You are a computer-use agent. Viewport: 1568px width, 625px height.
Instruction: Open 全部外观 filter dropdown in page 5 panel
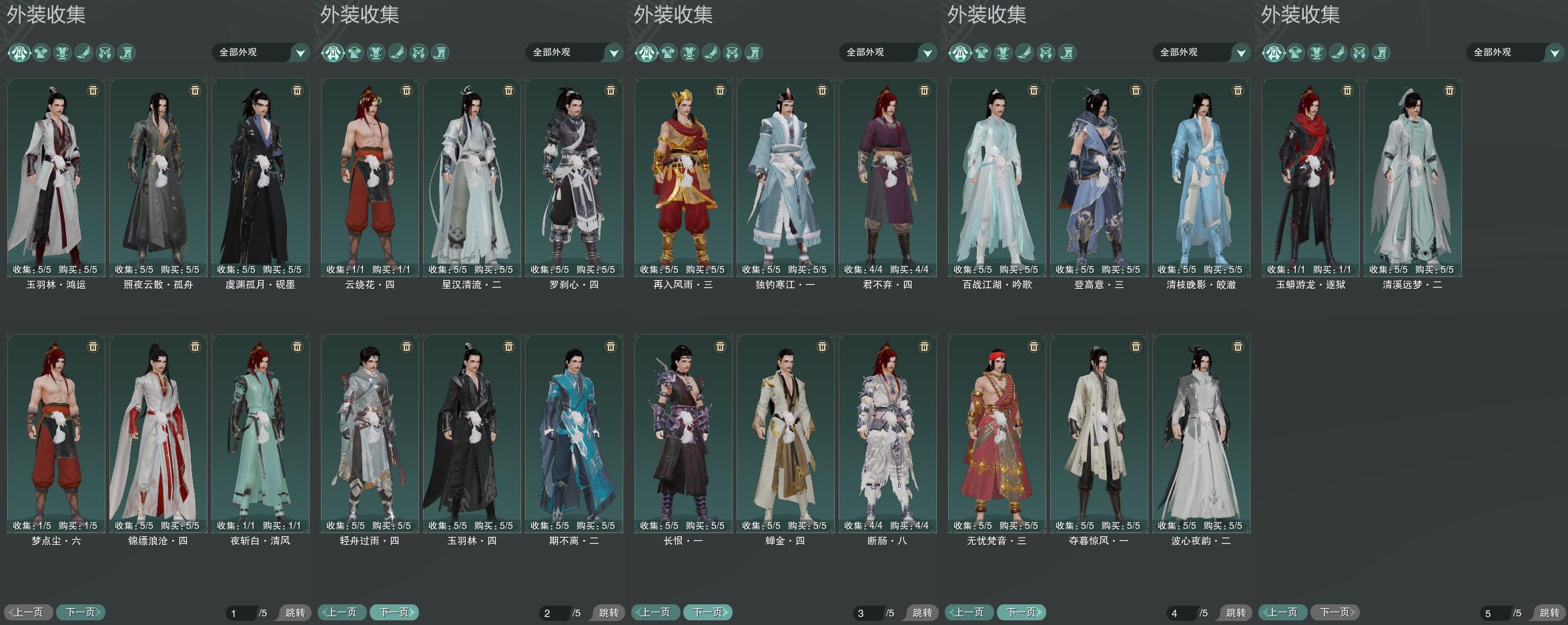click(1515, 52)
